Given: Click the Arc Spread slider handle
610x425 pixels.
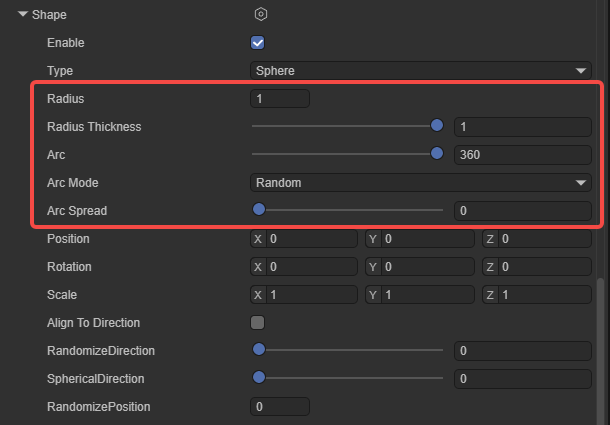Looking at the screenshot, I should (x=258, y=210).
